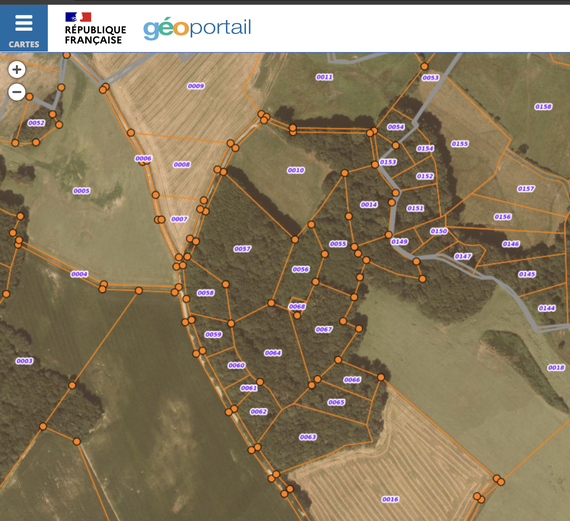Click parcel label 0052

click(x=36, y=123)
